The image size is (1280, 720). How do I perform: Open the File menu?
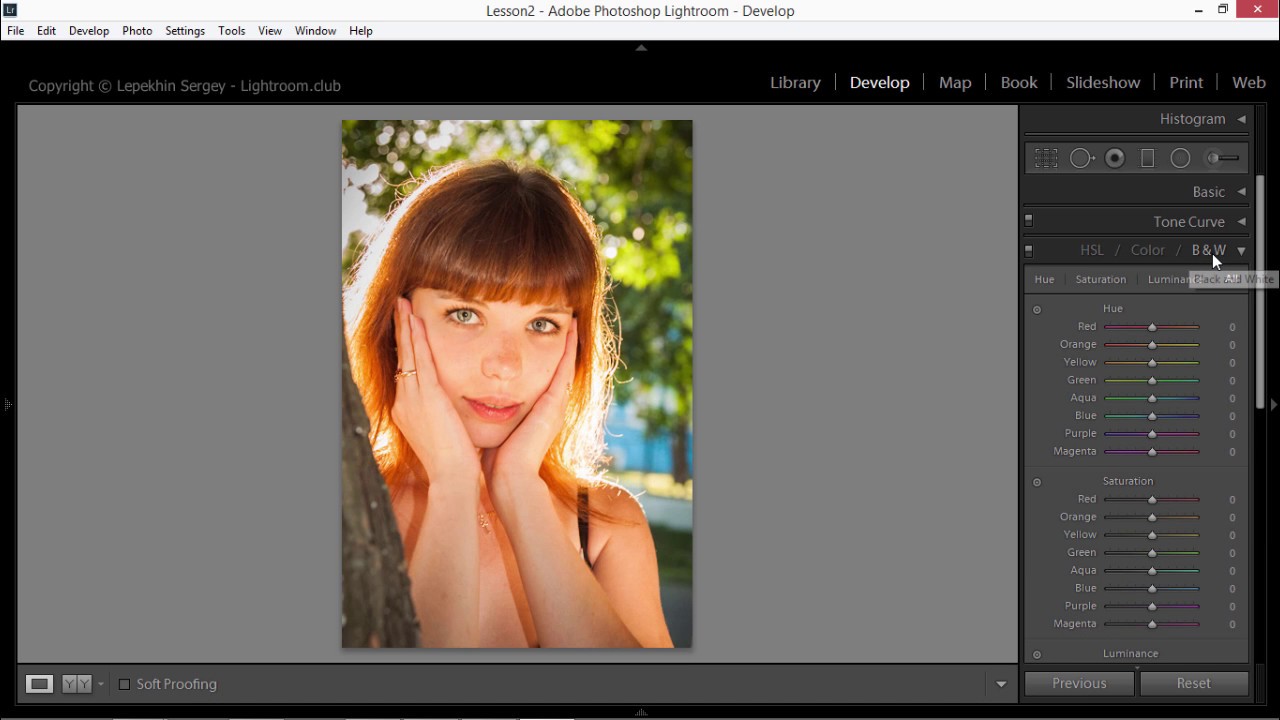coord(16,31)
